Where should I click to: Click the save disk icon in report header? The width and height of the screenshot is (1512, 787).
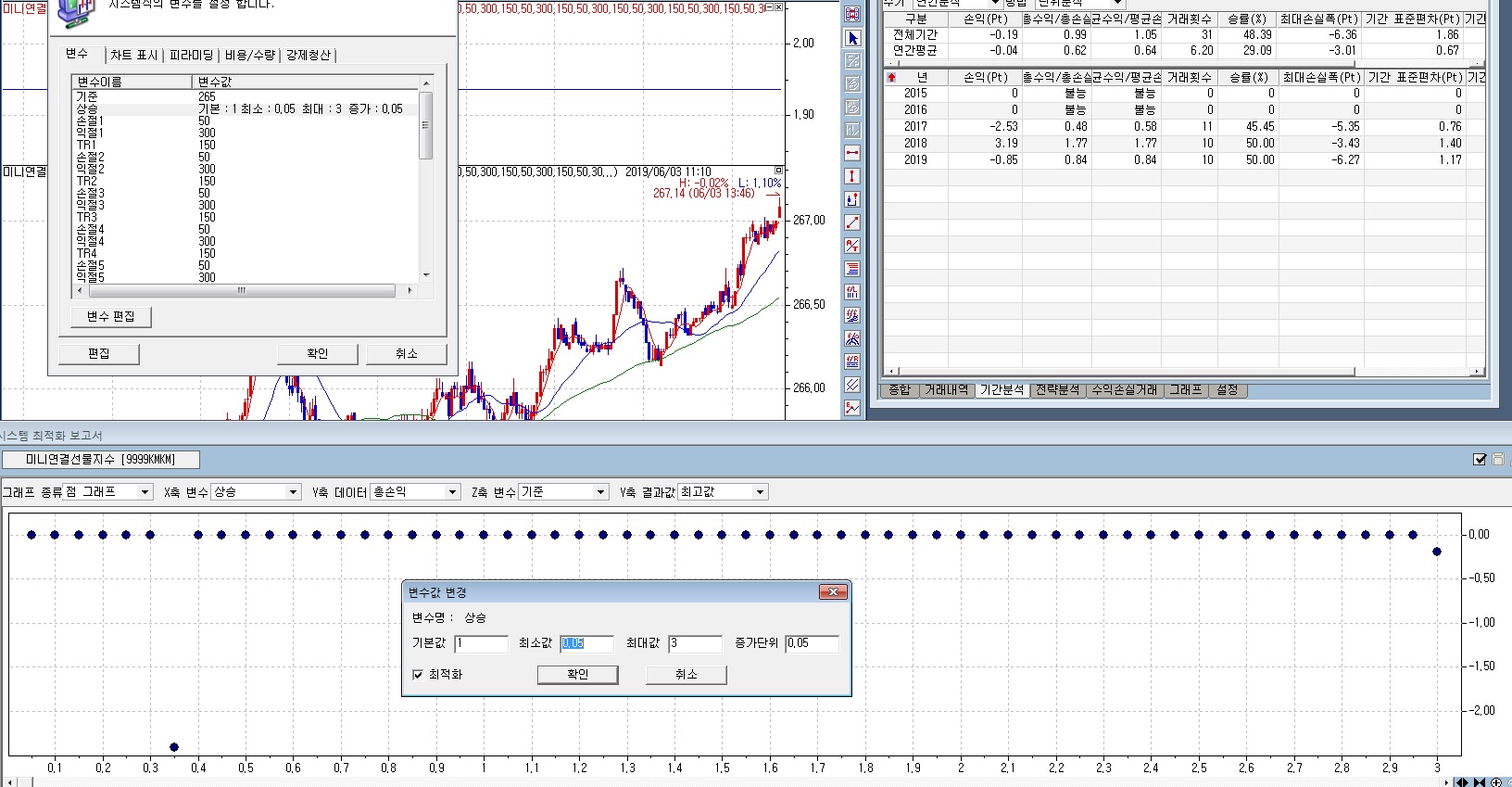[x=1498, y=459]
